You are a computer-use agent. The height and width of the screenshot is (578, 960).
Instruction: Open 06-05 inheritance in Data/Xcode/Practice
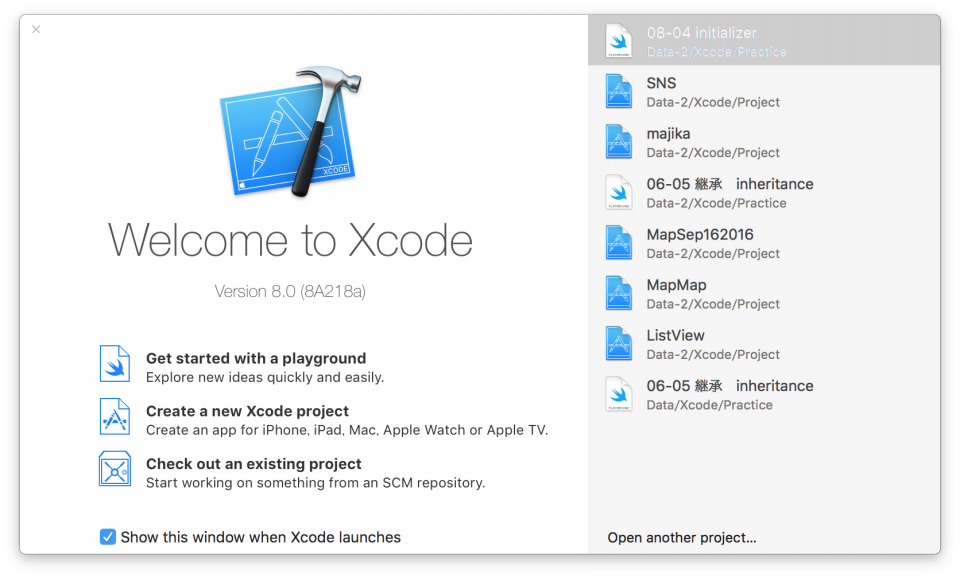coord(730,394)
